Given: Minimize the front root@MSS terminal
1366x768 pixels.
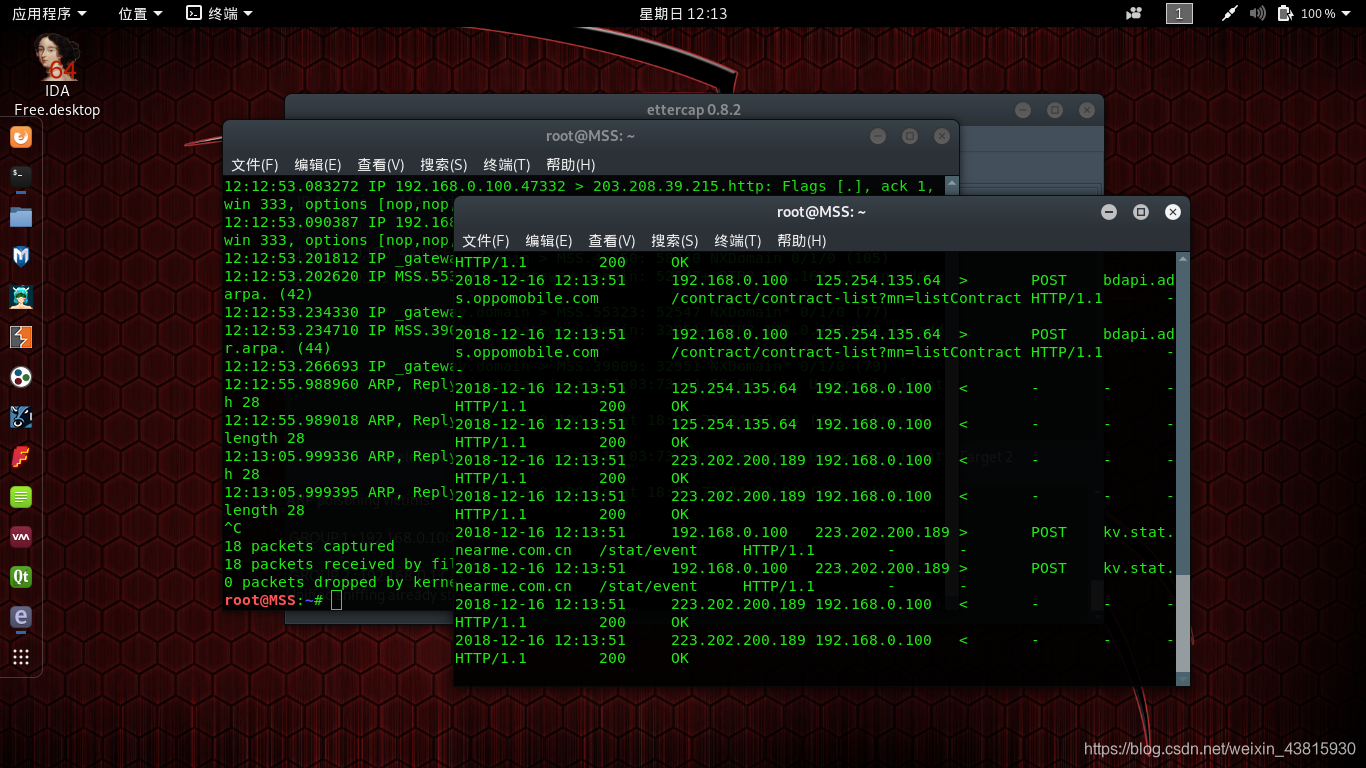Looking at the screenshot, I should [x=1108, y=212].
